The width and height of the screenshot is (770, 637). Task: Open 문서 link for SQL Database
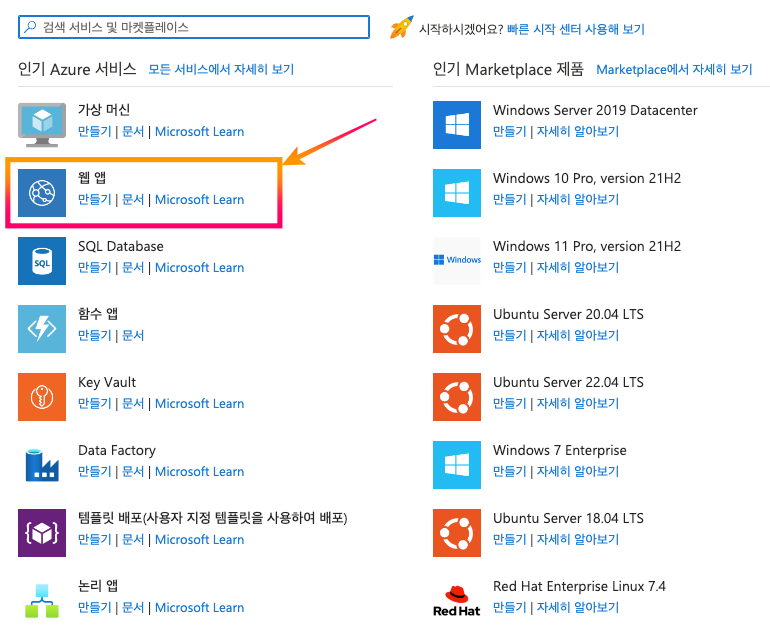(133, 268)
